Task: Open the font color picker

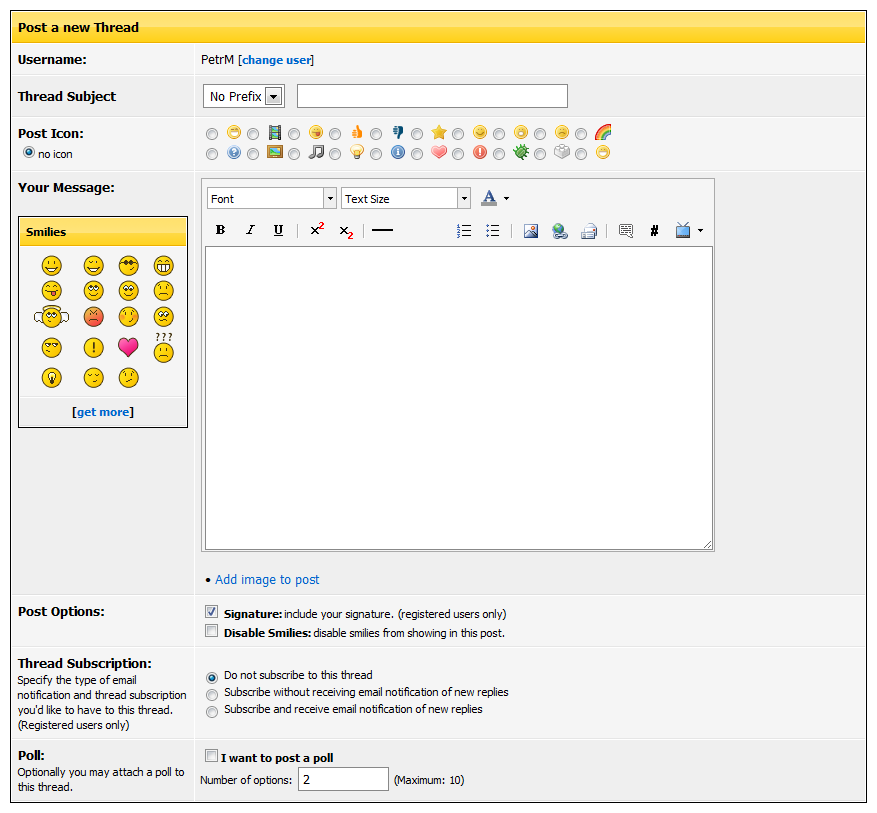Action: click(494, 199)
